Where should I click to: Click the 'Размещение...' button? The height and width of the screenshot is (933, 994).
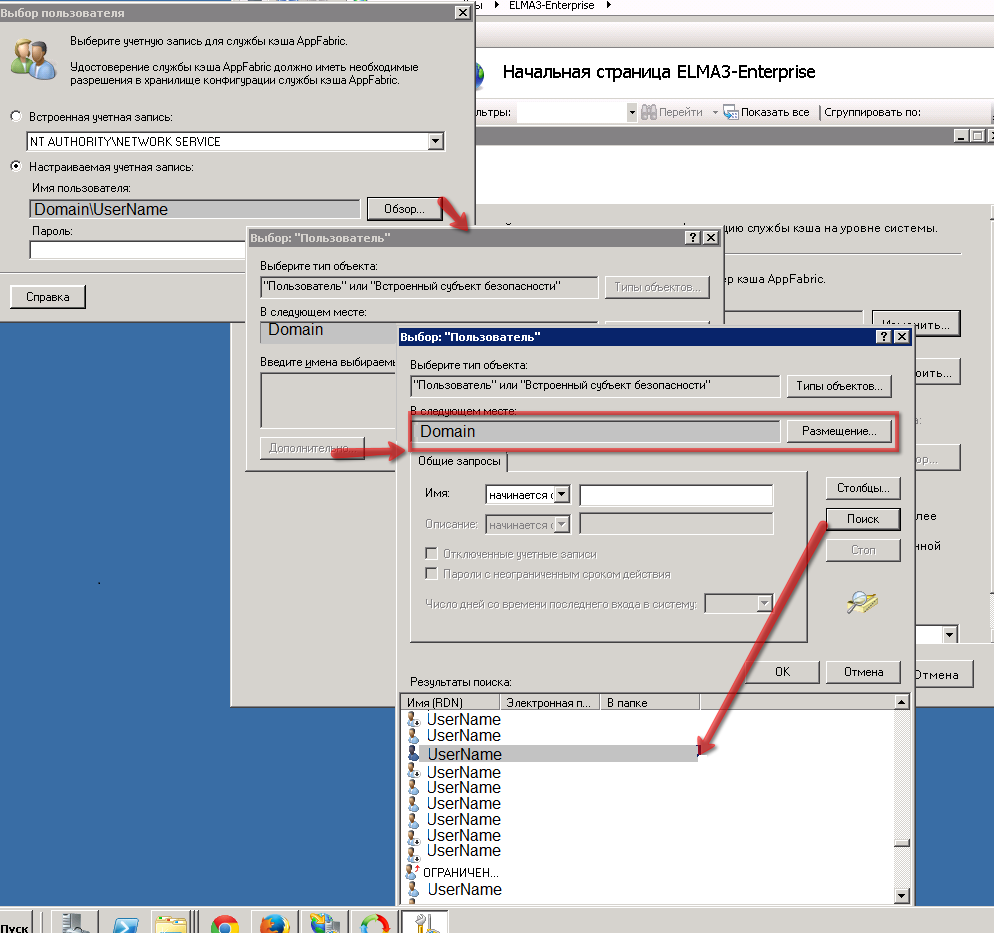pyautogui.click(x=838, y=431)
